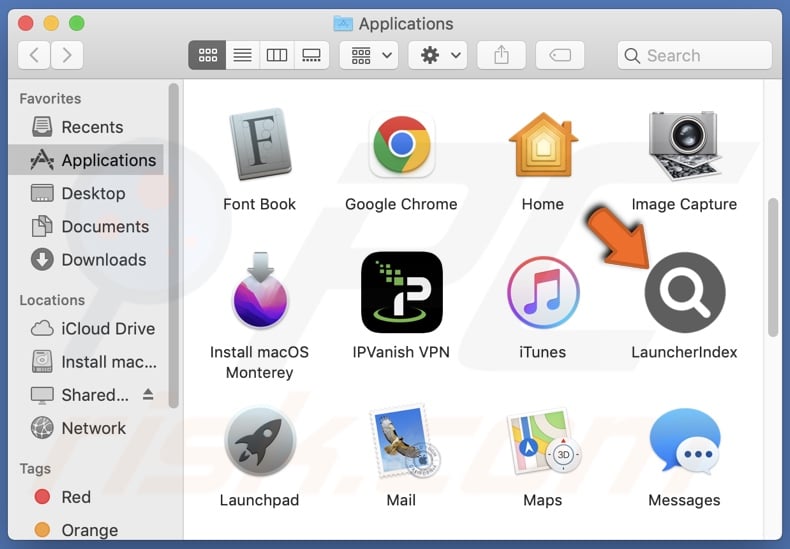Switch to icon view

207,55
